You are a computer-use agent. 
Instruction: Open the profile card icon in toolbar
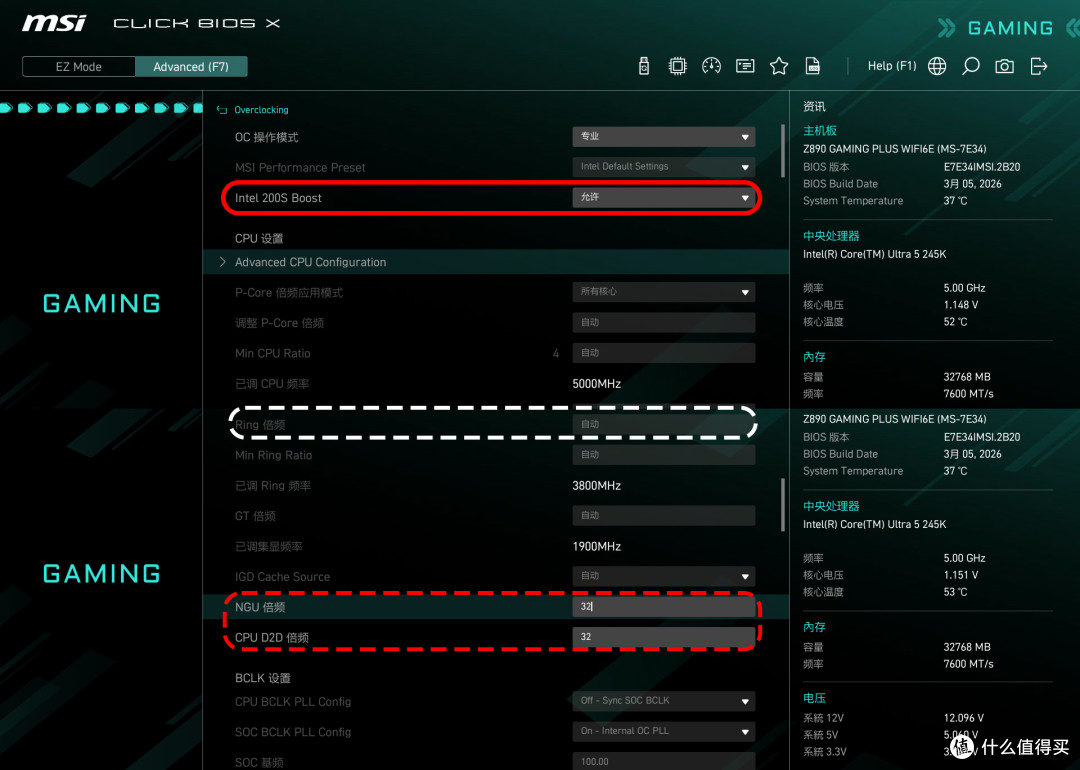coord(745,66)
